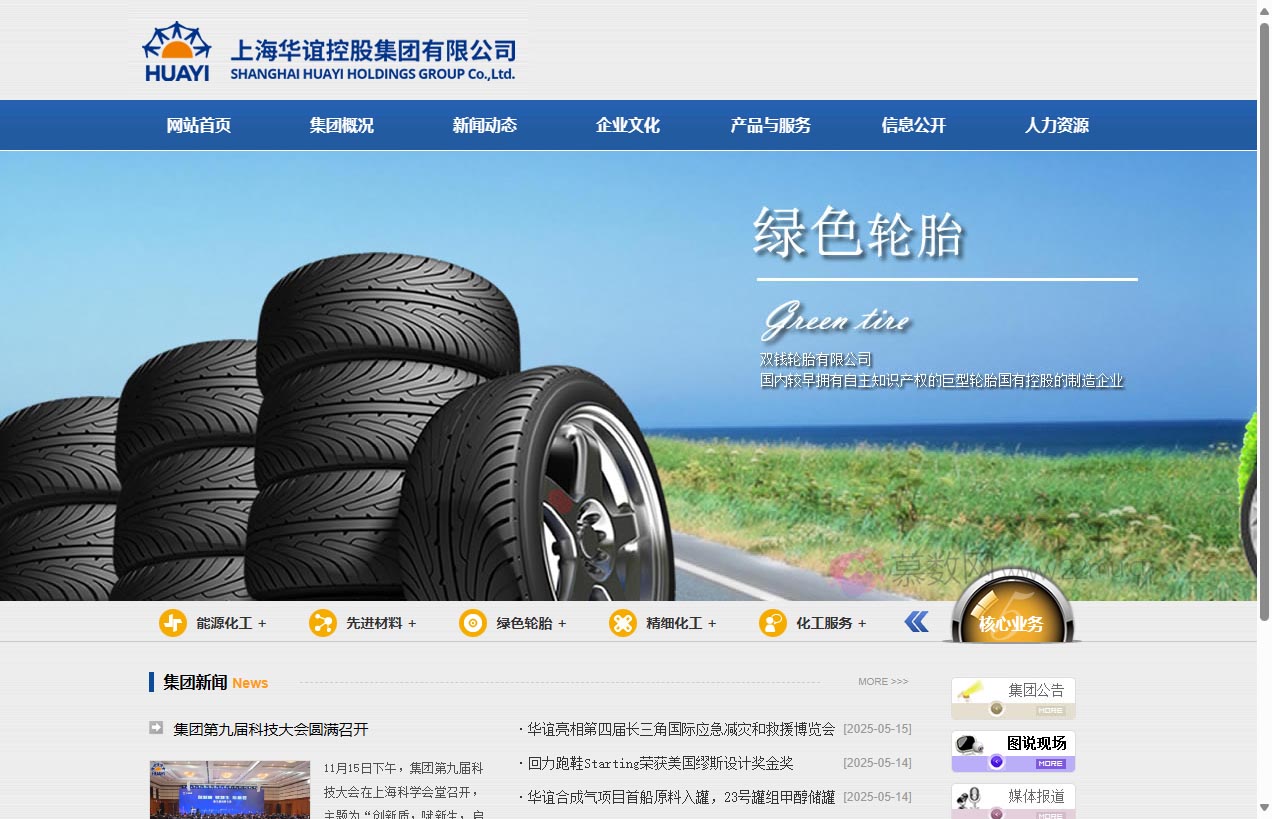Expand 能源化工 using its plus sign

coord(264,622)
